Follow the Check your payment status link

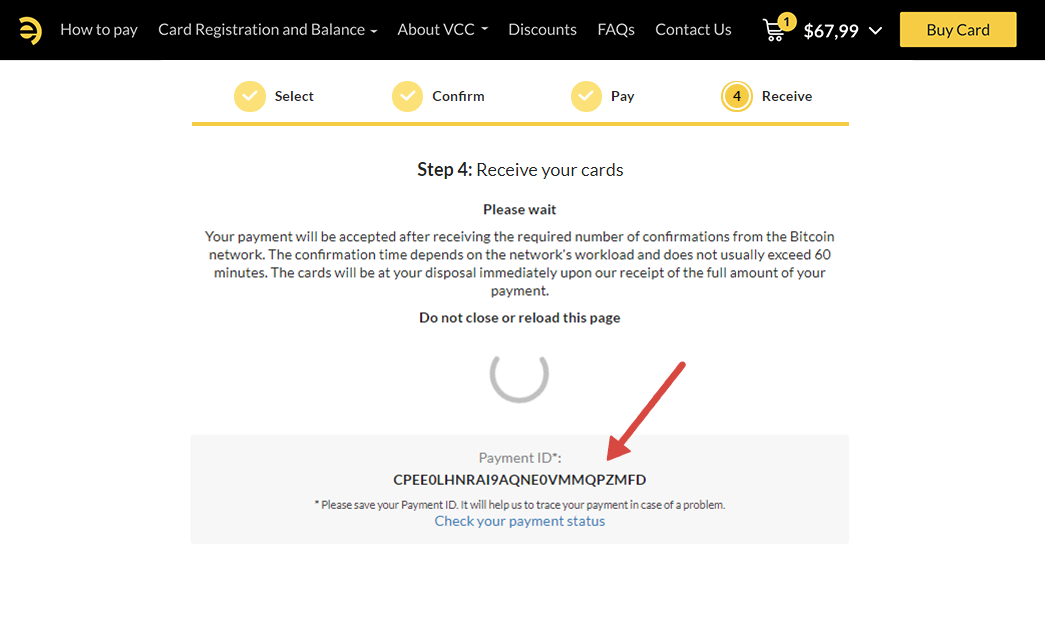tap(520, 521)
